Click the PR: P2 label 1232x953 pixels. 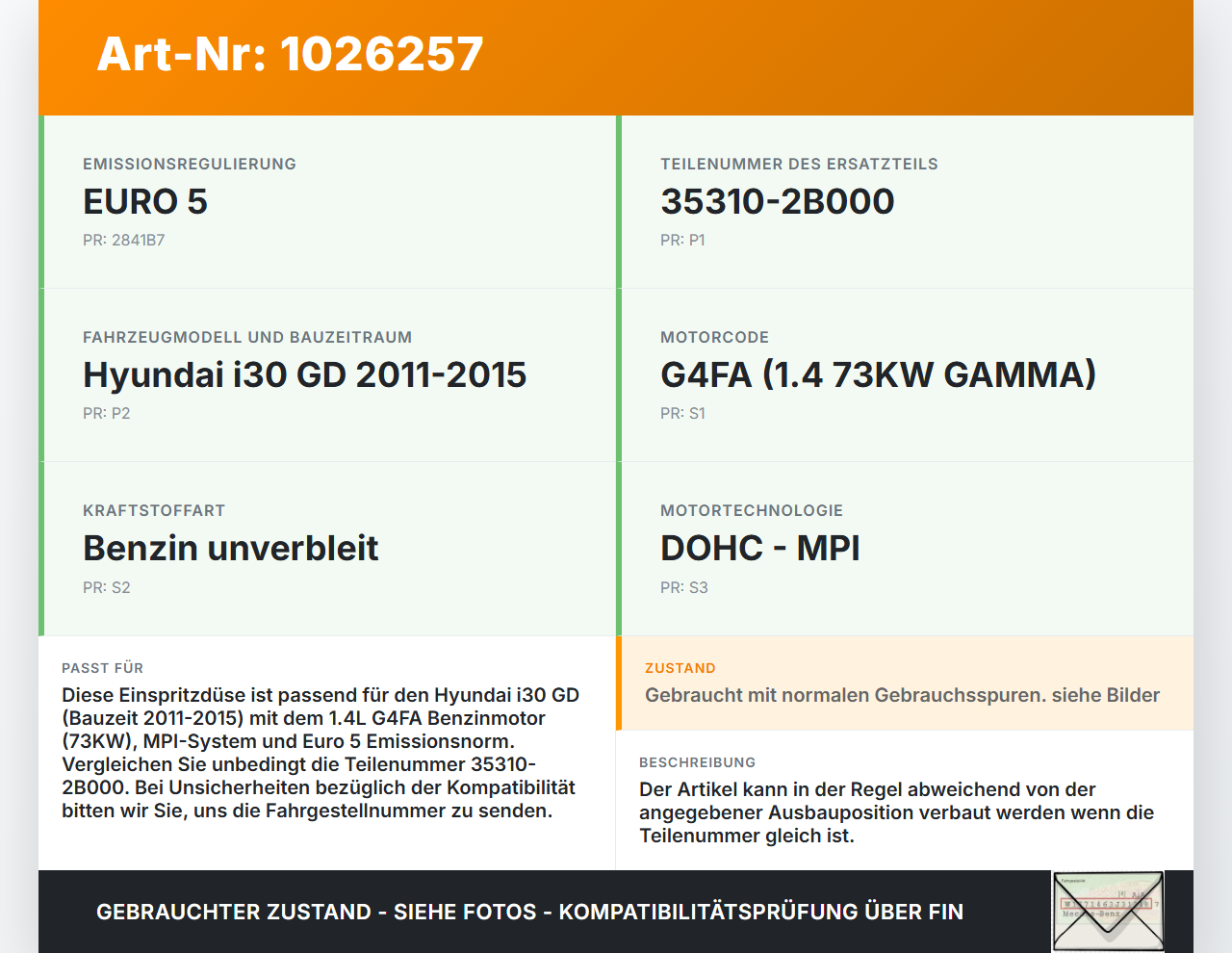click(x=106, y=414)
